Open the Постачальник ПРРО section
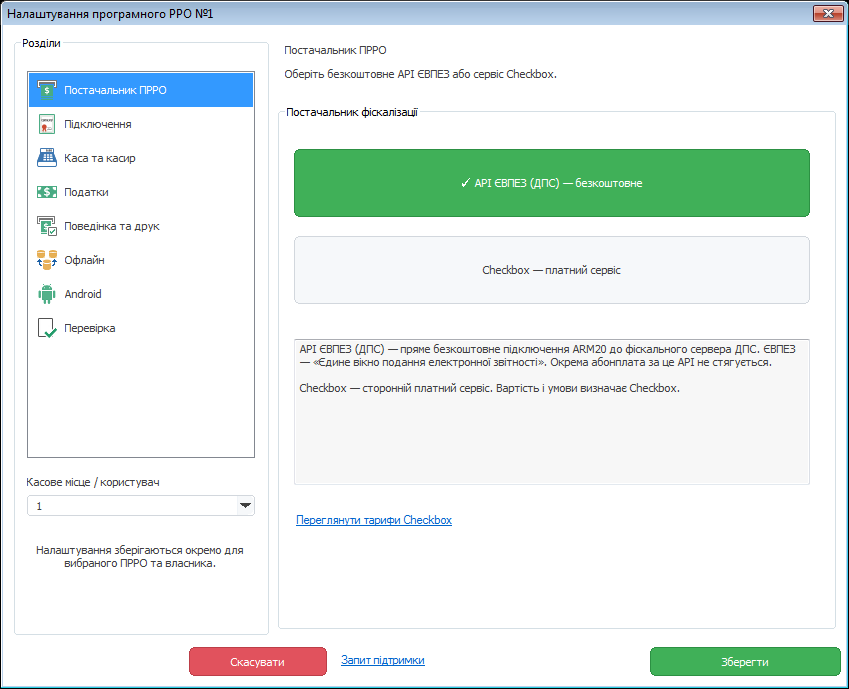The image size is (849, 689). 141,90
